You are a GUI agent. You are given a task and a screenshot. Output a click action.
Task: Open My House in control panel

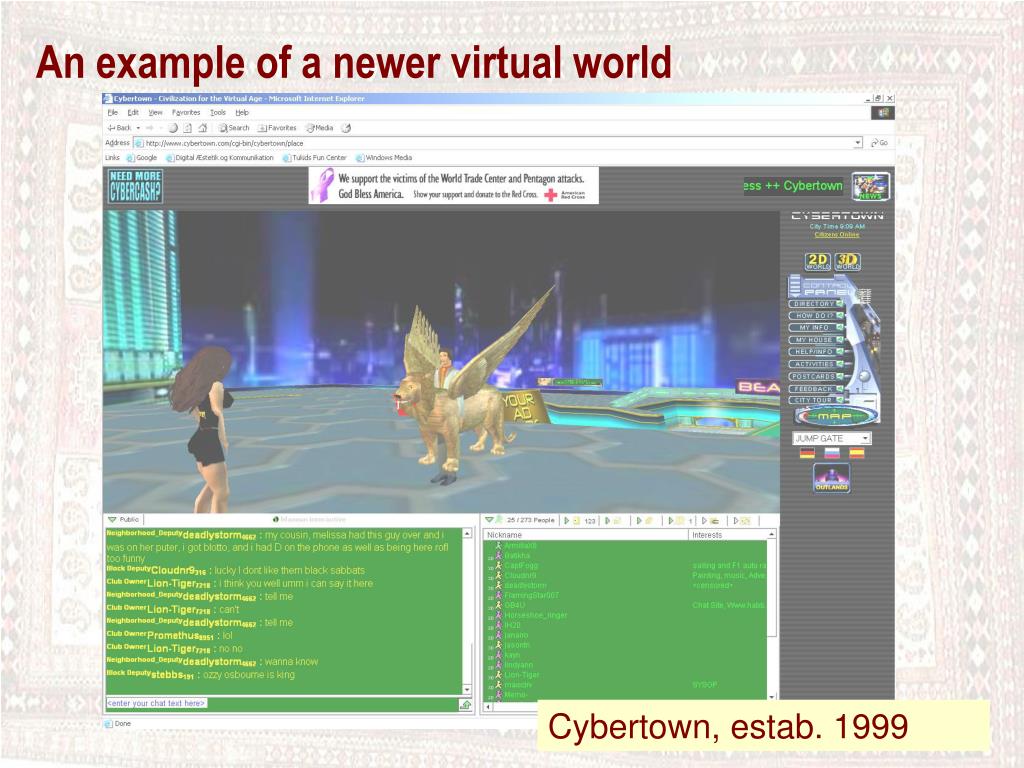click(x=816, y=340)
